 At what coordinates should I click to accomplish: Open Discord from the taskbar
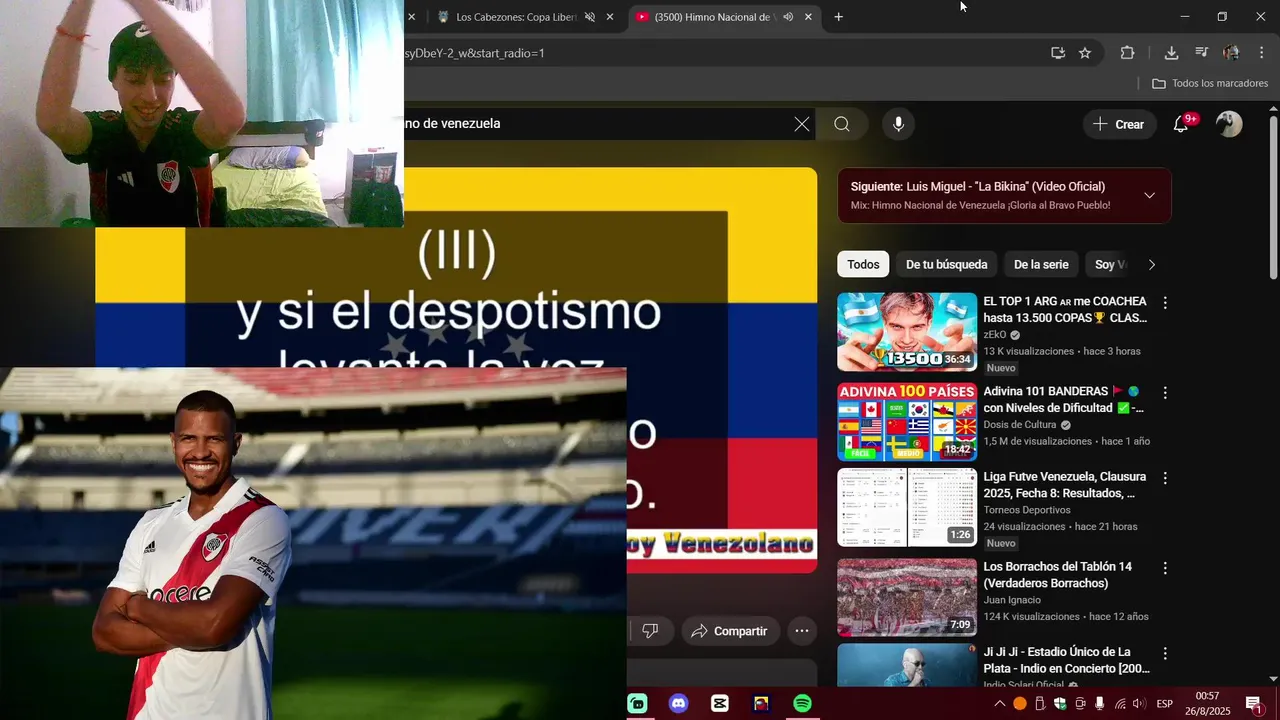click(x=679, y=704)
